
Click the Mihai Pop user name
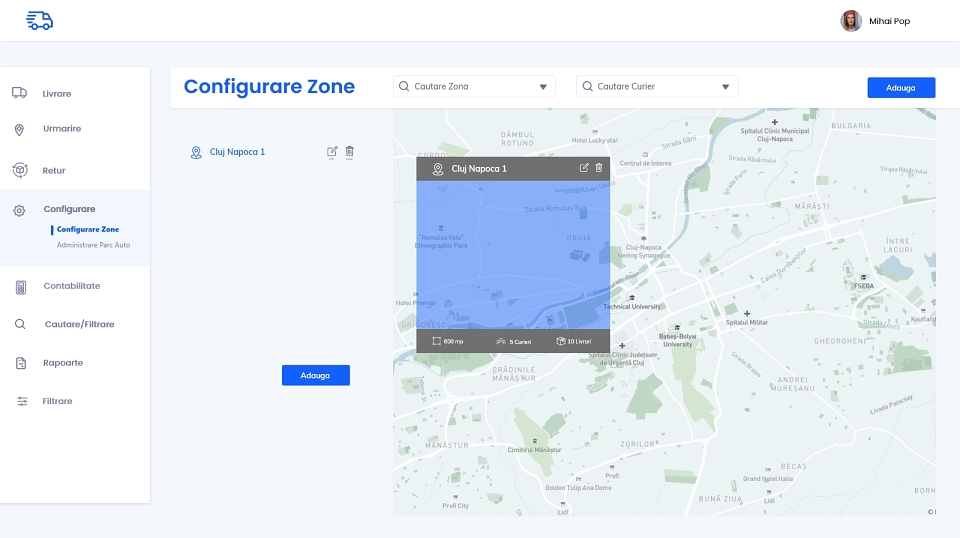(889, 21)
